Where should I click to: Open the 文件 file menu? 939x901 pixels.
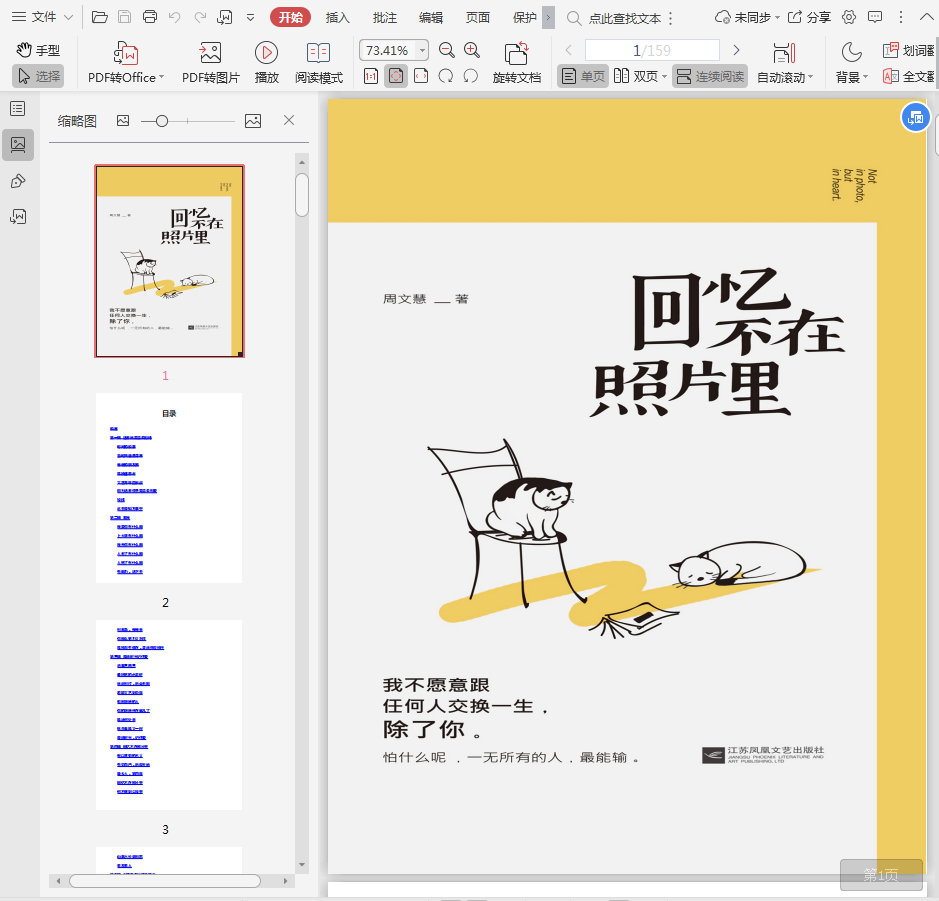pos(42,17)
